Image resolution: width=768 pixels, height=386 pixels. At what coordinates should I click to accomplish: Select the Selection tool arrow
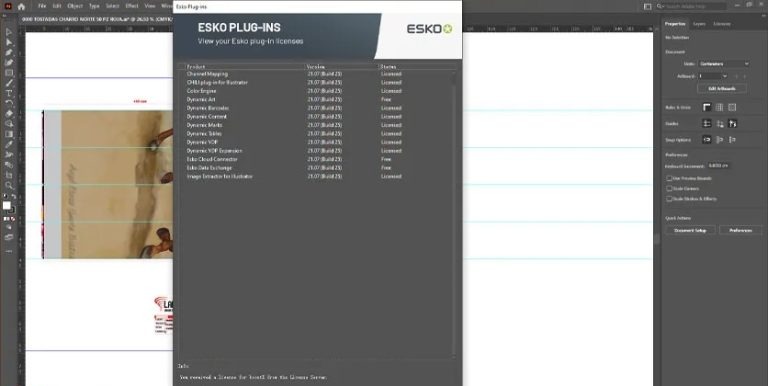coord(9,32)
